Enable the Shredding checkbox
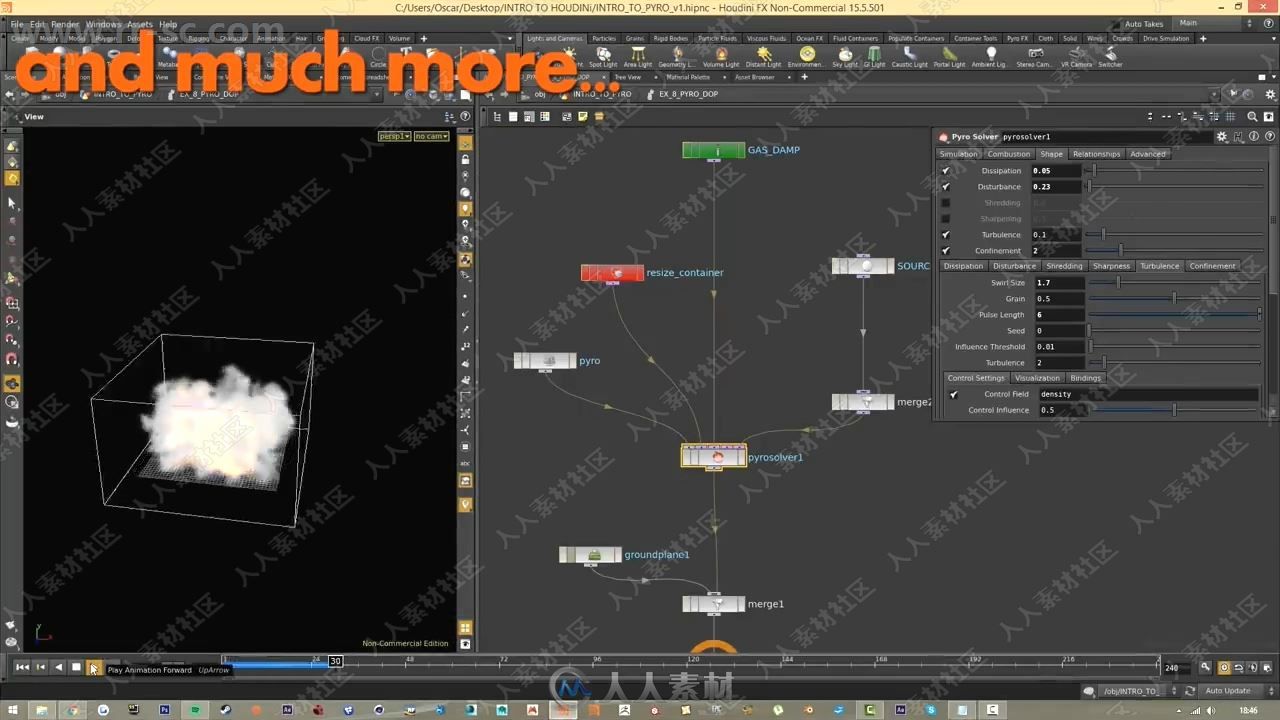 tap(946, 203)
